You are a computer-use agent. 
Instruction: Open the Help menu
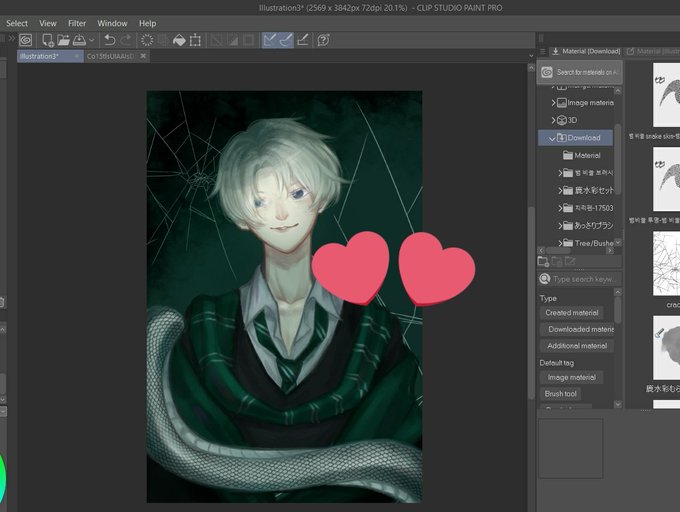pos(147,23)
